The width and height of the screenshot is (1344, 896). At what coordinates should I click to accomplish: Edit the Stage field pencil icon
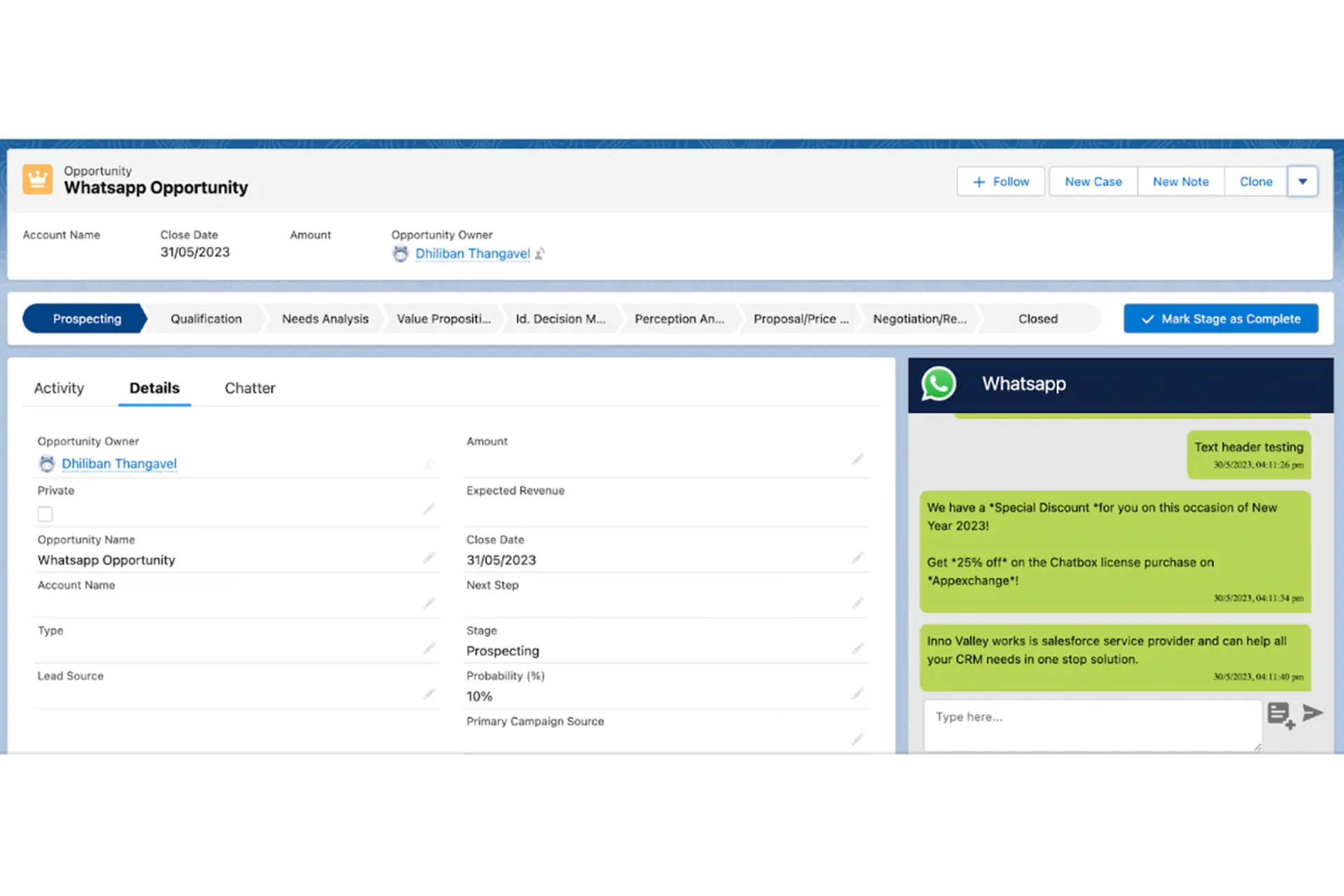(857, 649)
